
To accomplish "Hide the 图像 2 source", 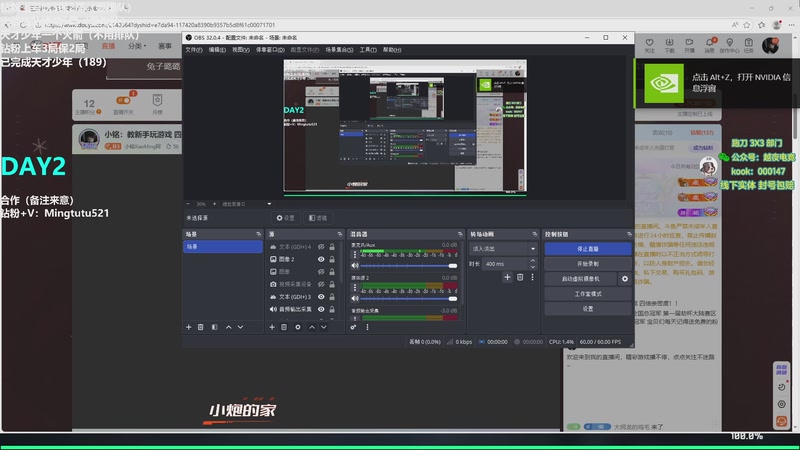I will 321,259.
